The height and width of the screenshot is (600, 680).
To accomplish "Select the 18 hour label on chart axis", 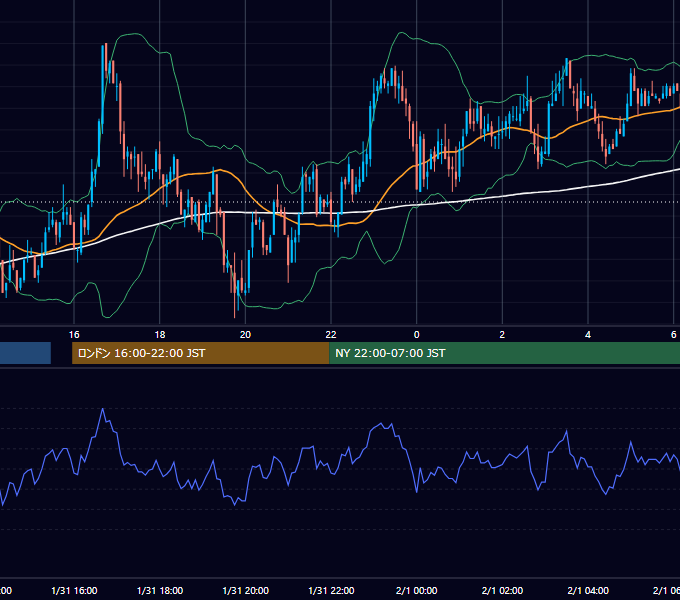I will pyautogui.click(x=160, y=335).
